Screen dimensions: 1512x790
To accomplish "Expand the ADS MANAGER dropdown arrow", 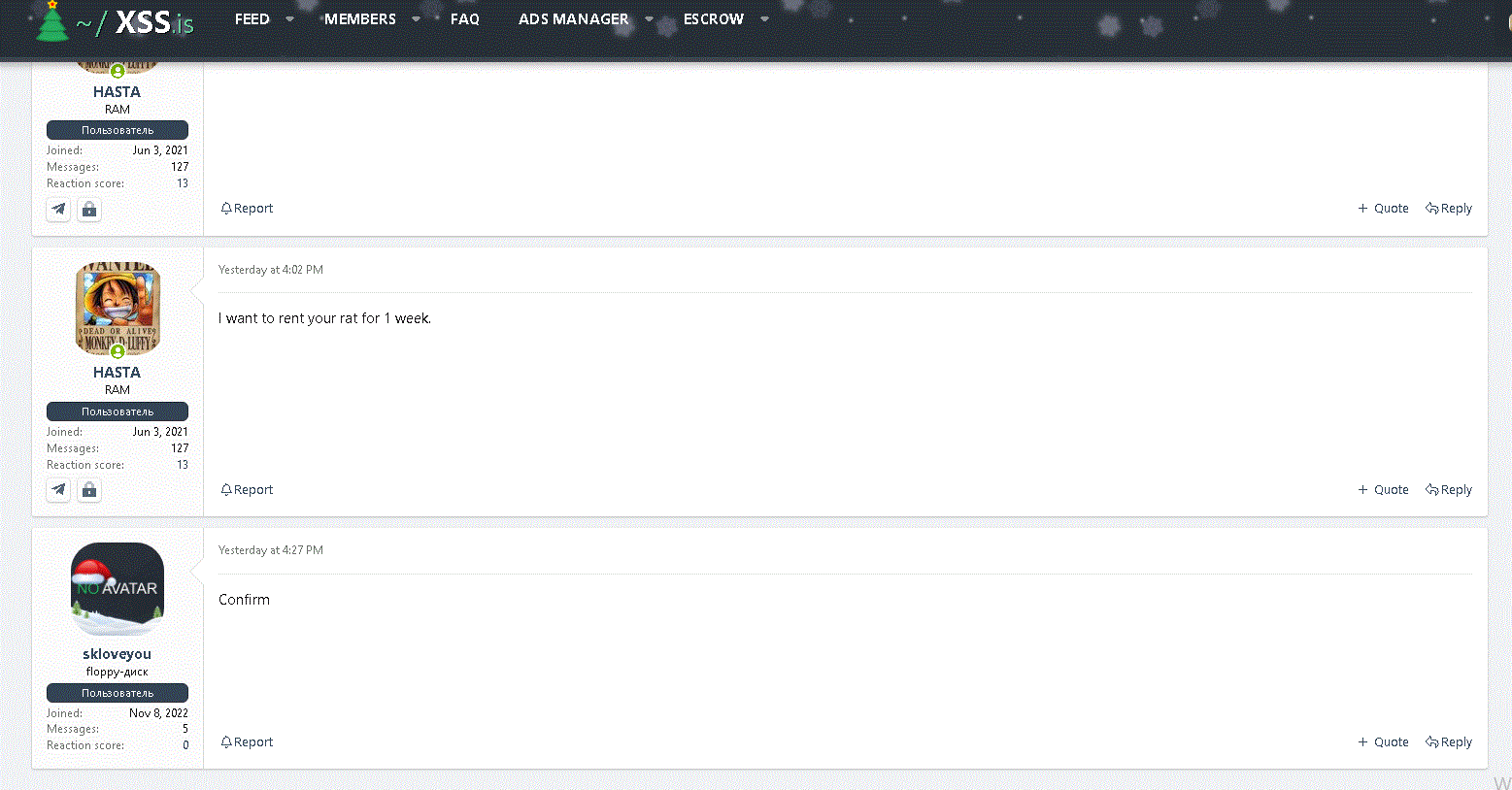I will 650,19.
